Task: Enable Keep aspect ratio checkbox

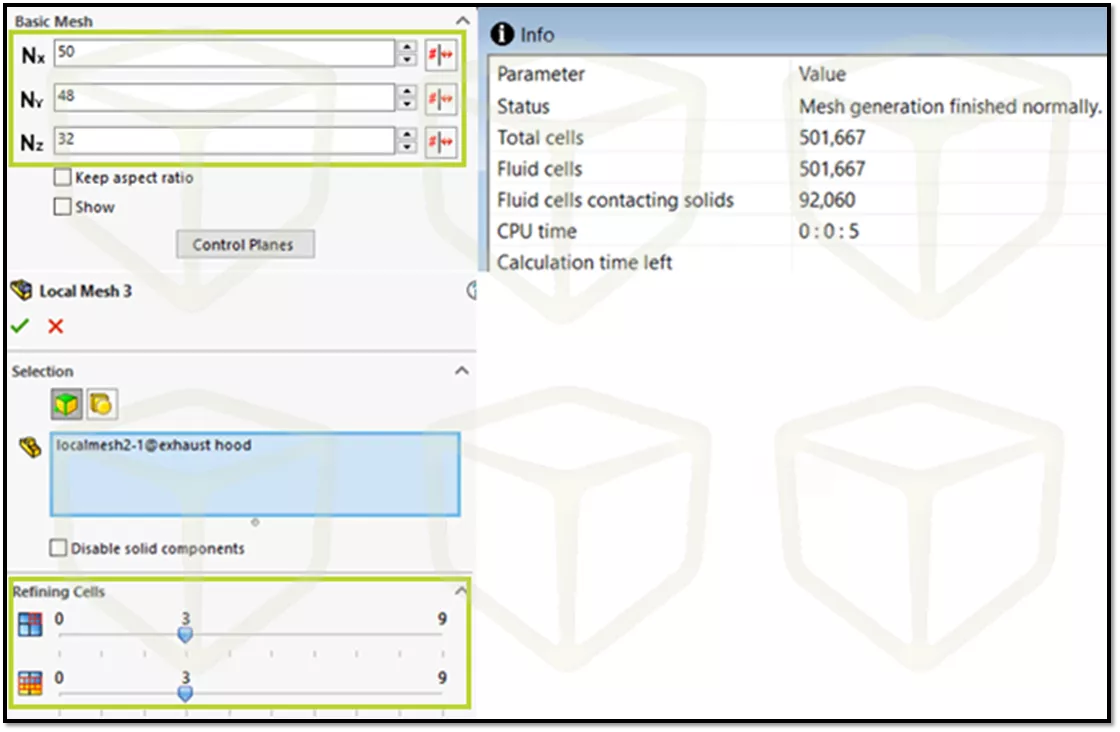Action: point(63,178)
